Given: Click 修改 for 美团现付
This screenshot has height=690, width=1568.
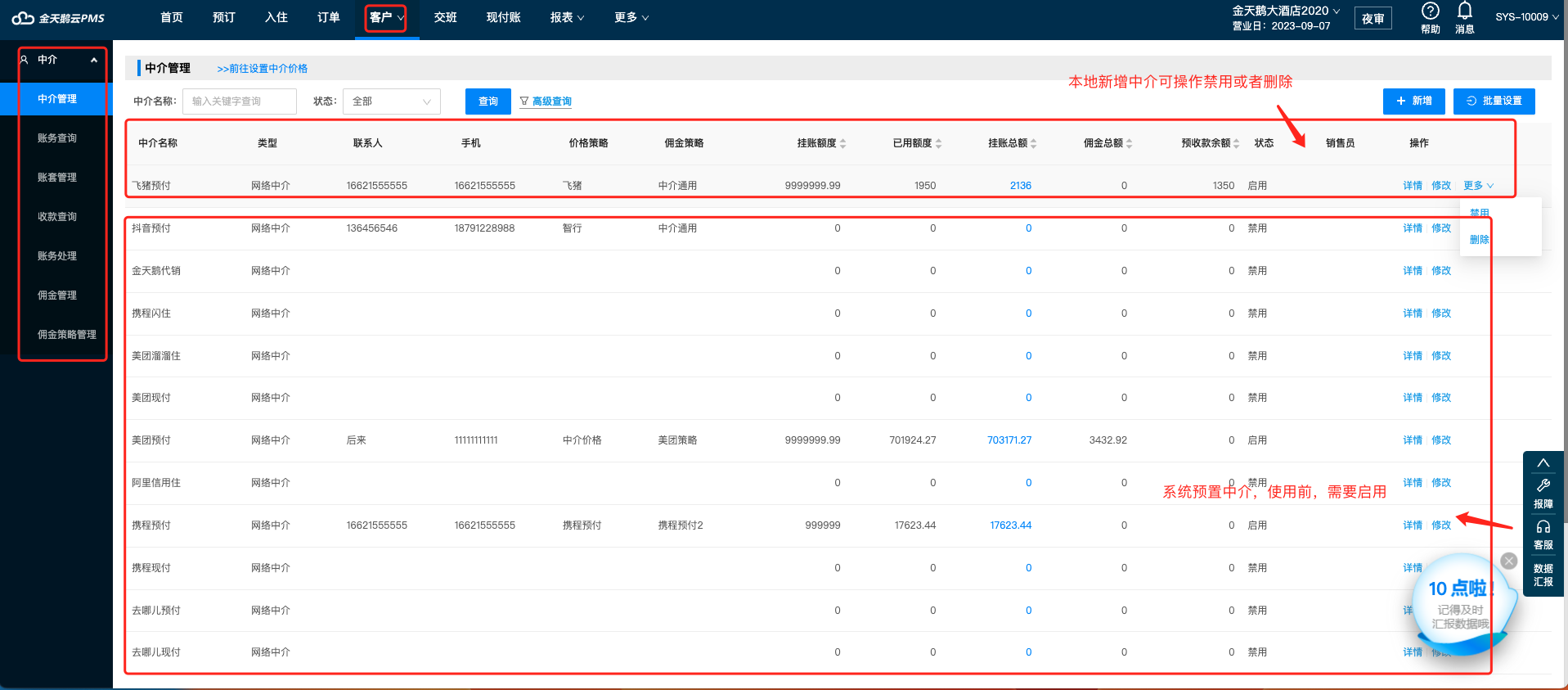Looking at the screenshot, I should (1441, 398).
